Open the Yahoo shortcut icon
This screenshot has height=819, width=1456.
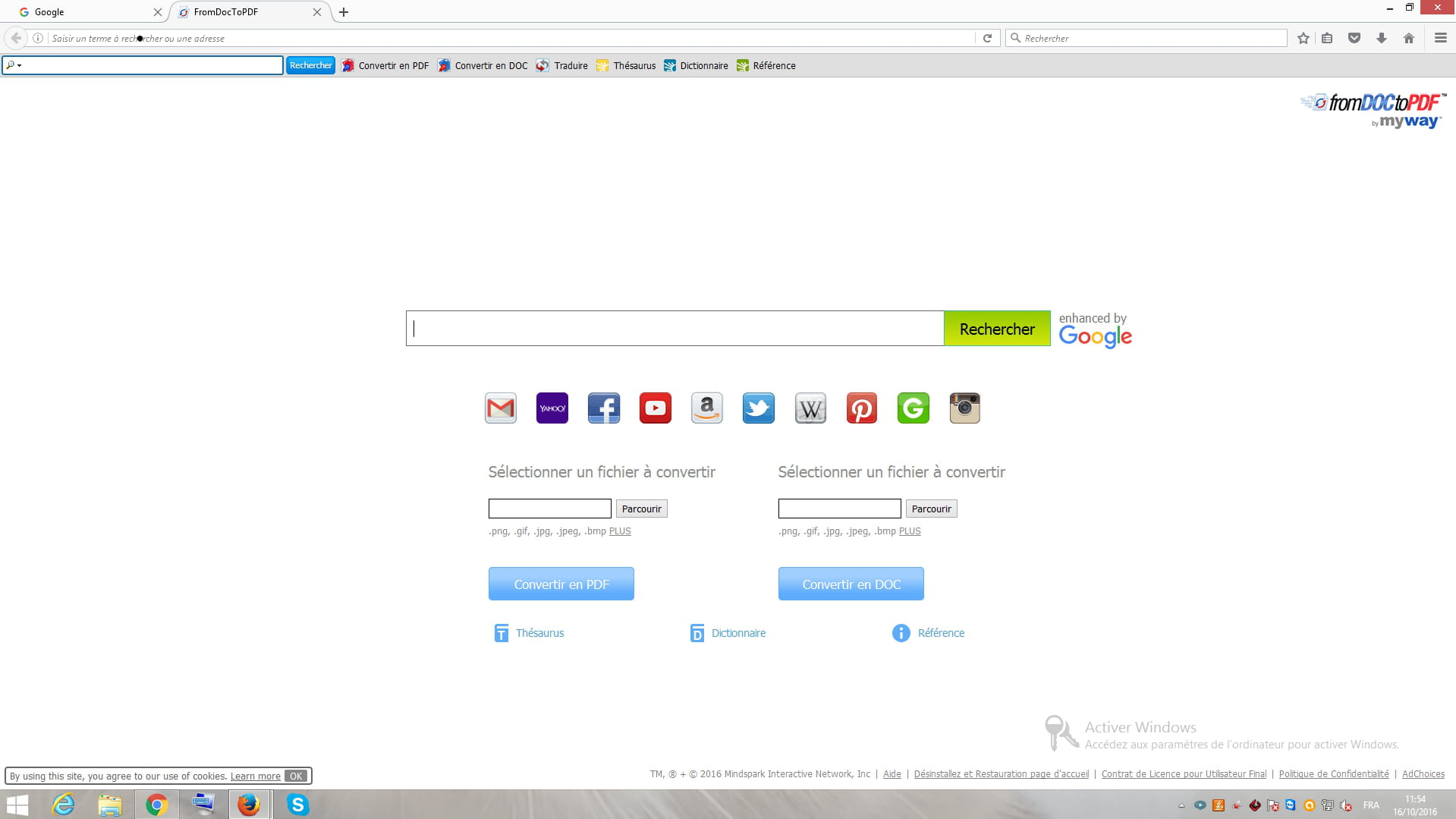pyautogui.click(x=552, y=408)
